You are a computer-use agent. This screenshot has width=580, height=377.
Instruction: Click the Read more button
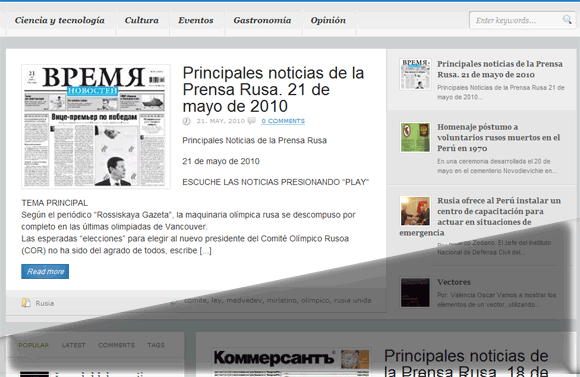(x=45, y=271)
